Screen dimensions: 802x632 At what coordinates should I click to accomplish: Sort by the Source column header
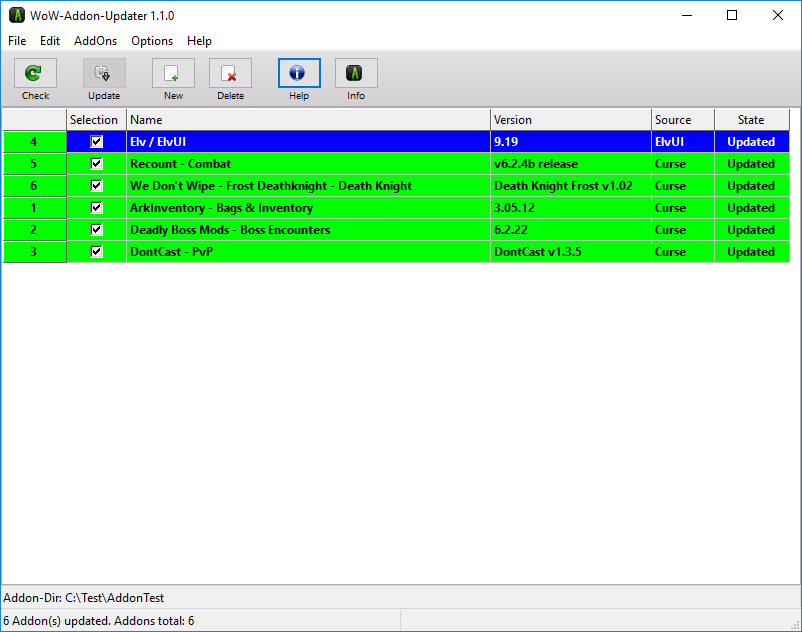coord(683,120)
